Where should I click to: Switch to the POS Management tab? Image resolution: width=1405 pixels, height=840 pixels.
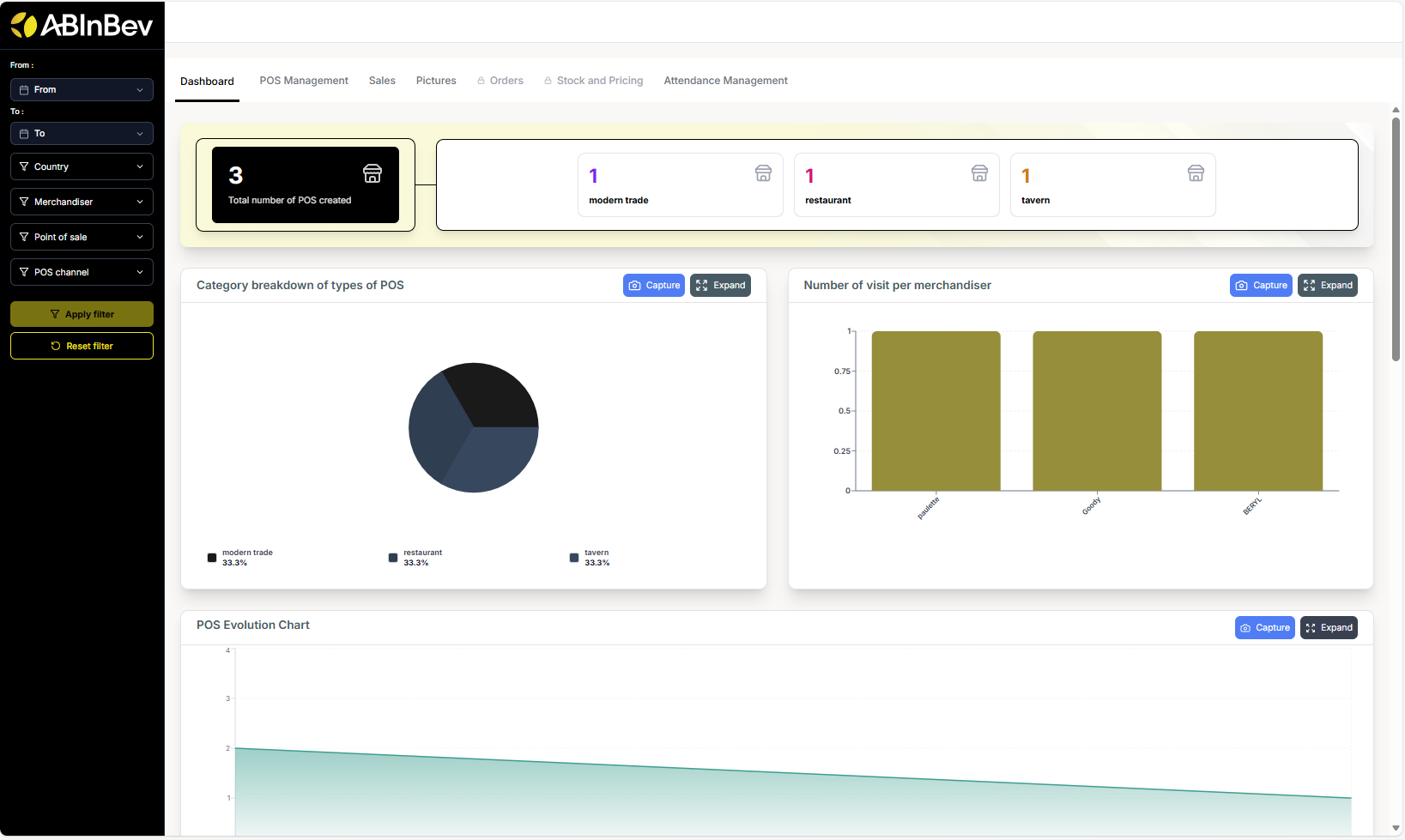(304, 81)
